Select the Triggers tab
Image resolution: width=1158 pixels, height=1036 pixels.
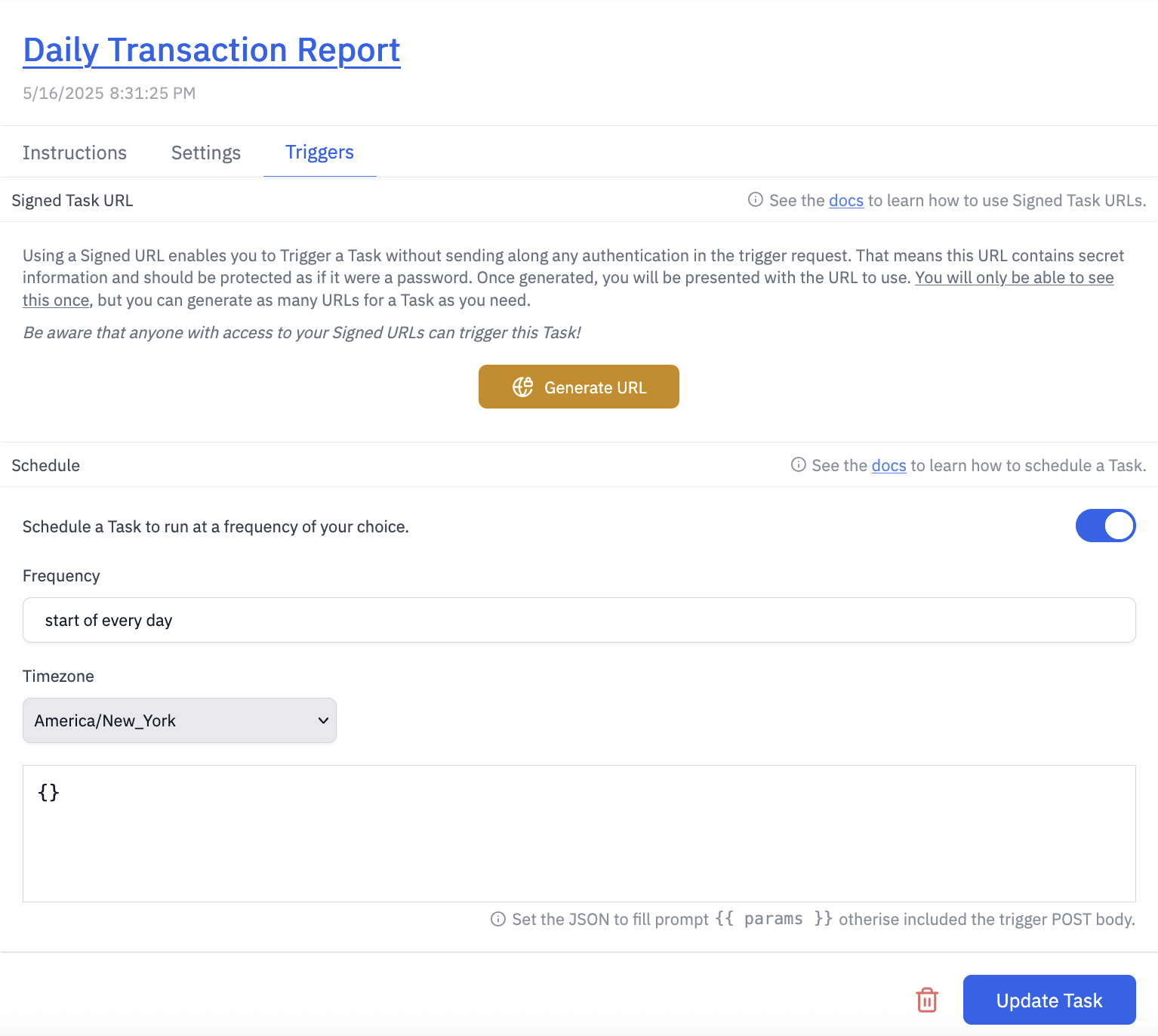tap(319, 153)
